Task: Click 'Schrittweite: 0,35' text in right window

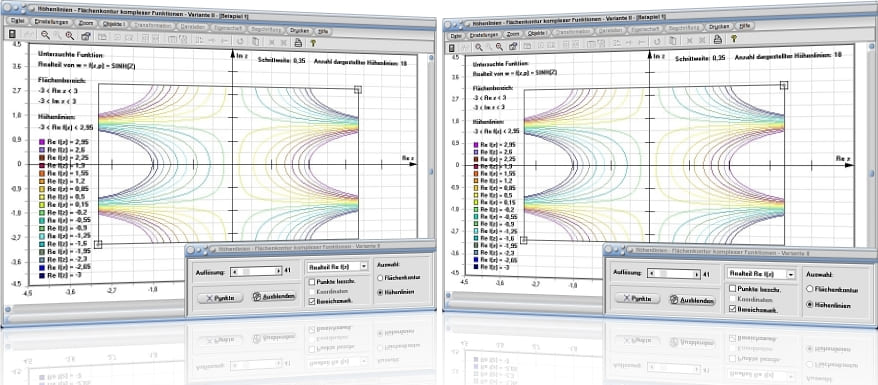Action: click(700, 57)
